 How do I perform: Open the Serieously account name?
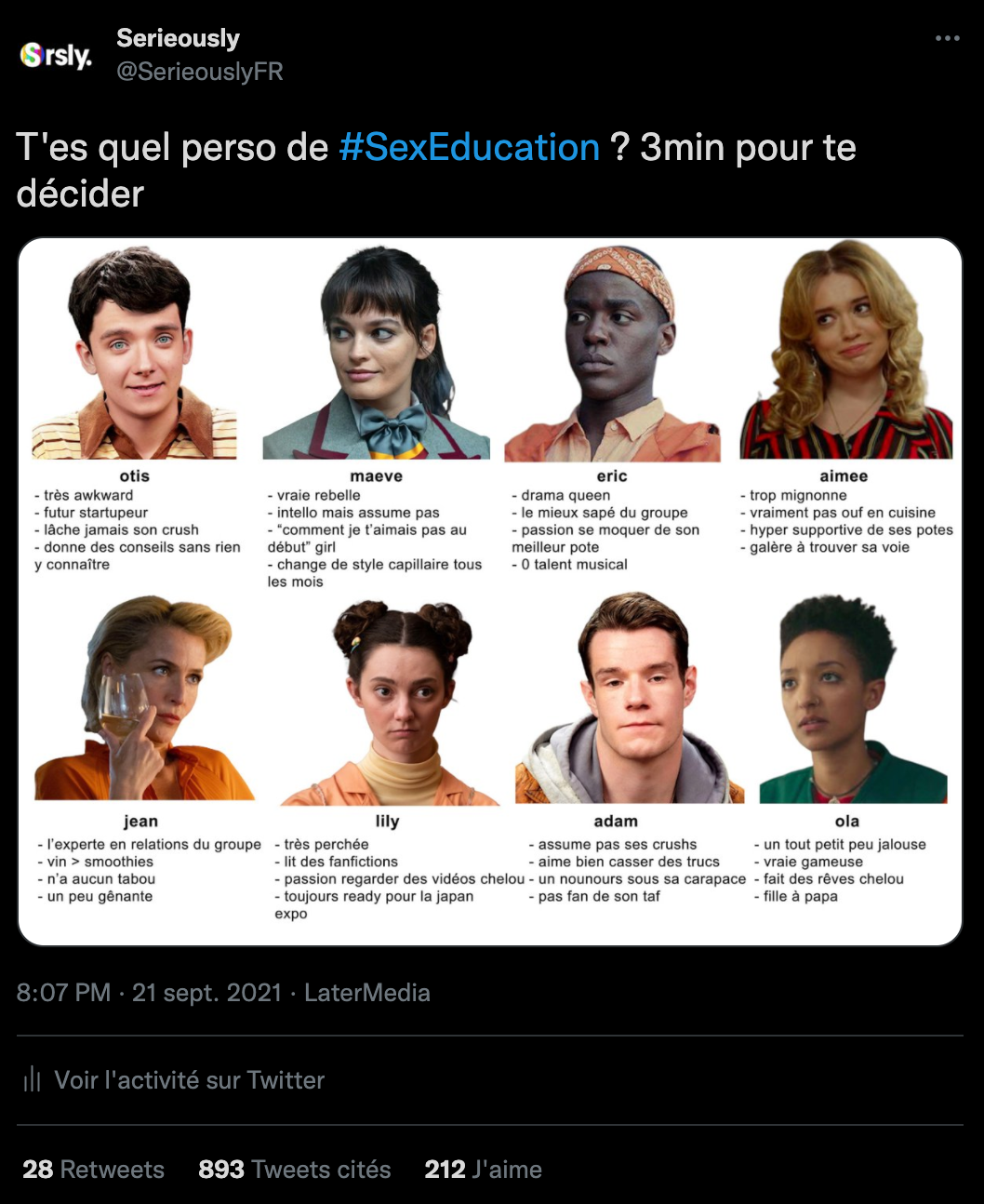[x=178, y=38]
